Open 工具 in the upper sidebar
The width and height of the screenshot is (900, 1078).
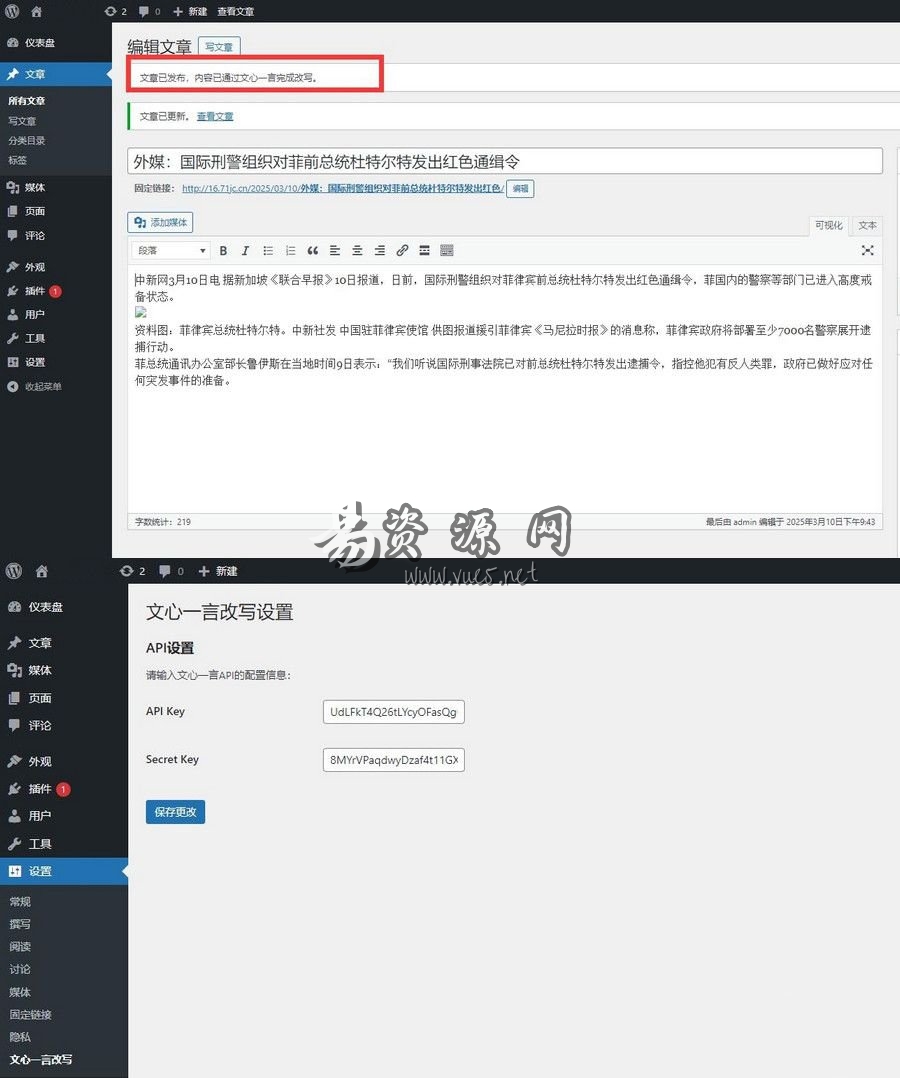pyautogui.click(x=34, y=338)
